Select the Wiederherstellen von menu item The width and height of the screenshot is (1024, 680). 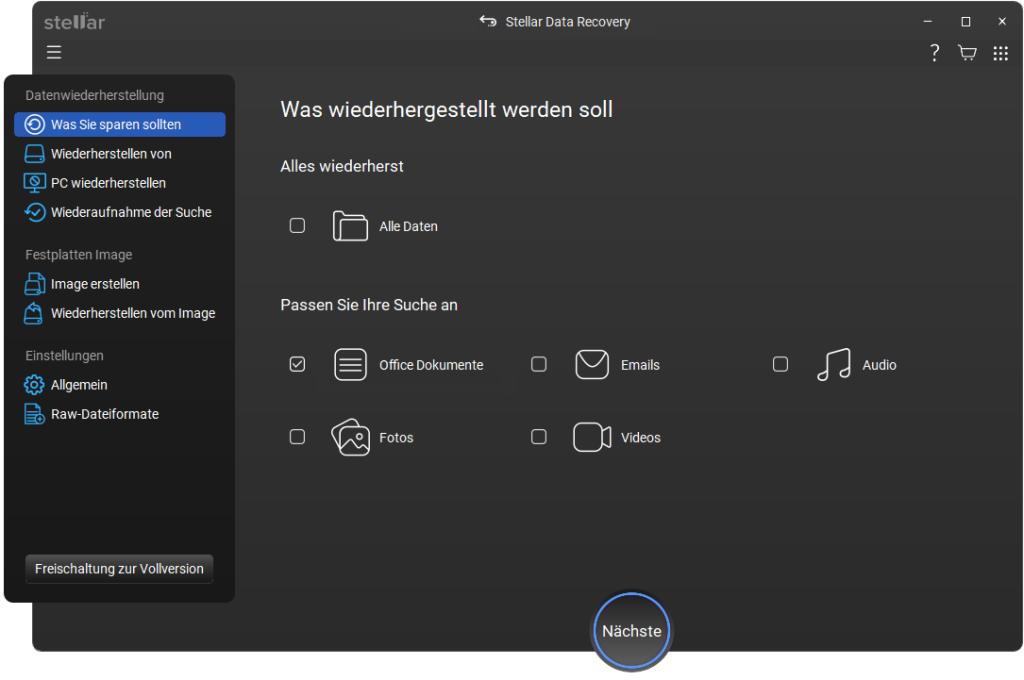coord(111,154)
